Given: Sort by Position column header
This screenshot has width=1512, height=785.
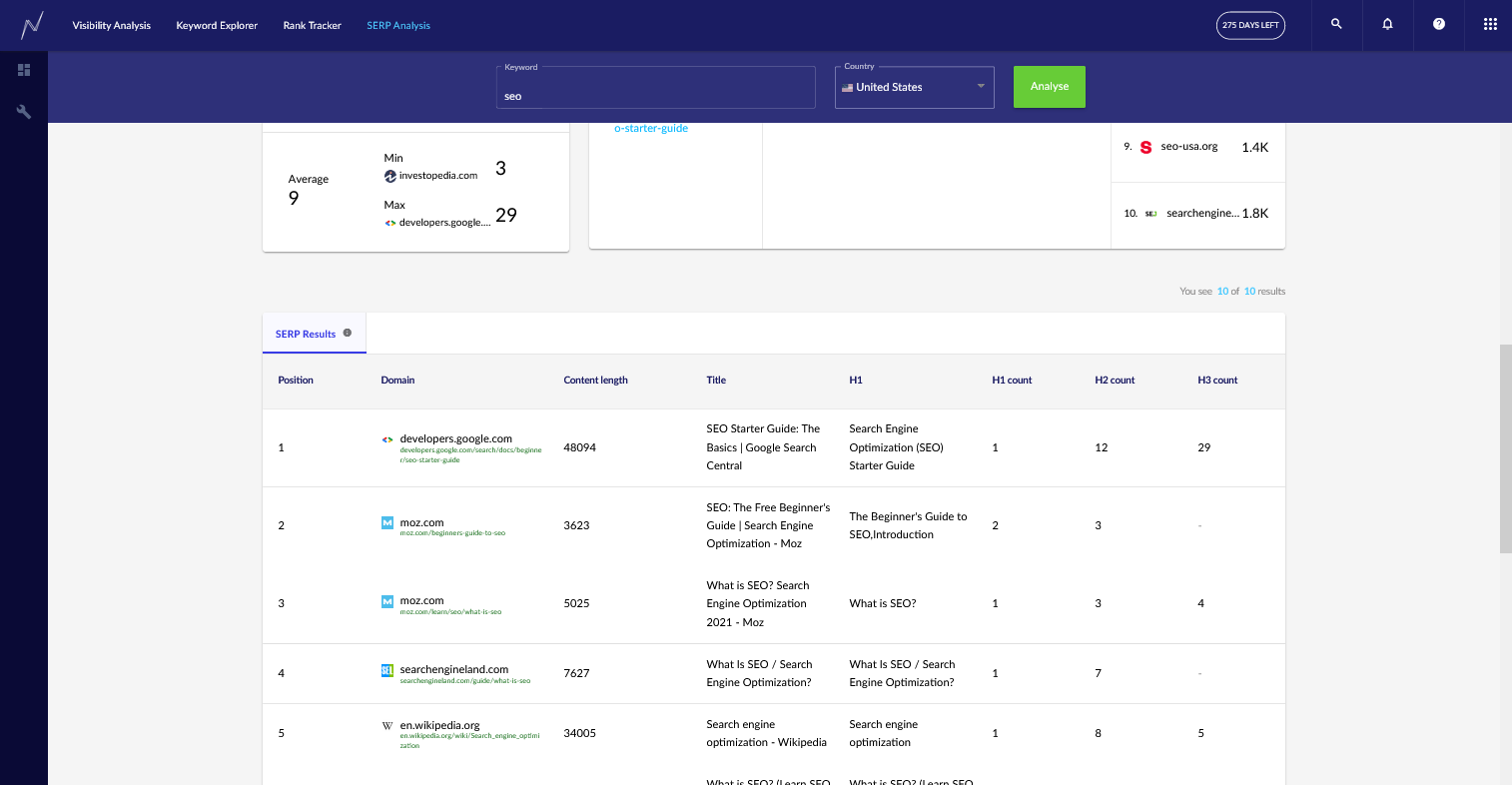Looking at the screenshot, I should 296,381.
